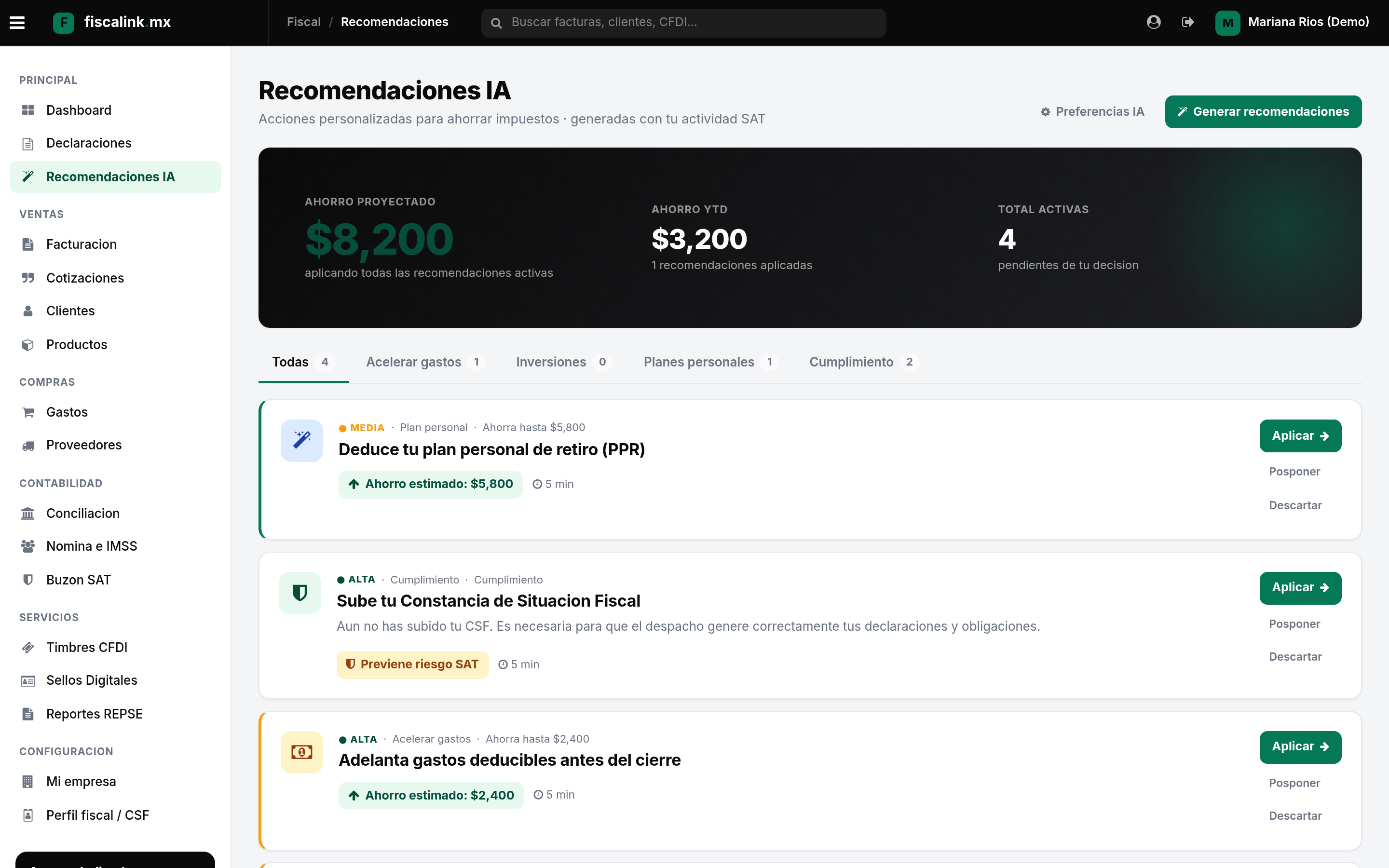The height and width of the screenshot is (868, 1389).
Task: Select the Todas tab
Action: tap(303, 362)
